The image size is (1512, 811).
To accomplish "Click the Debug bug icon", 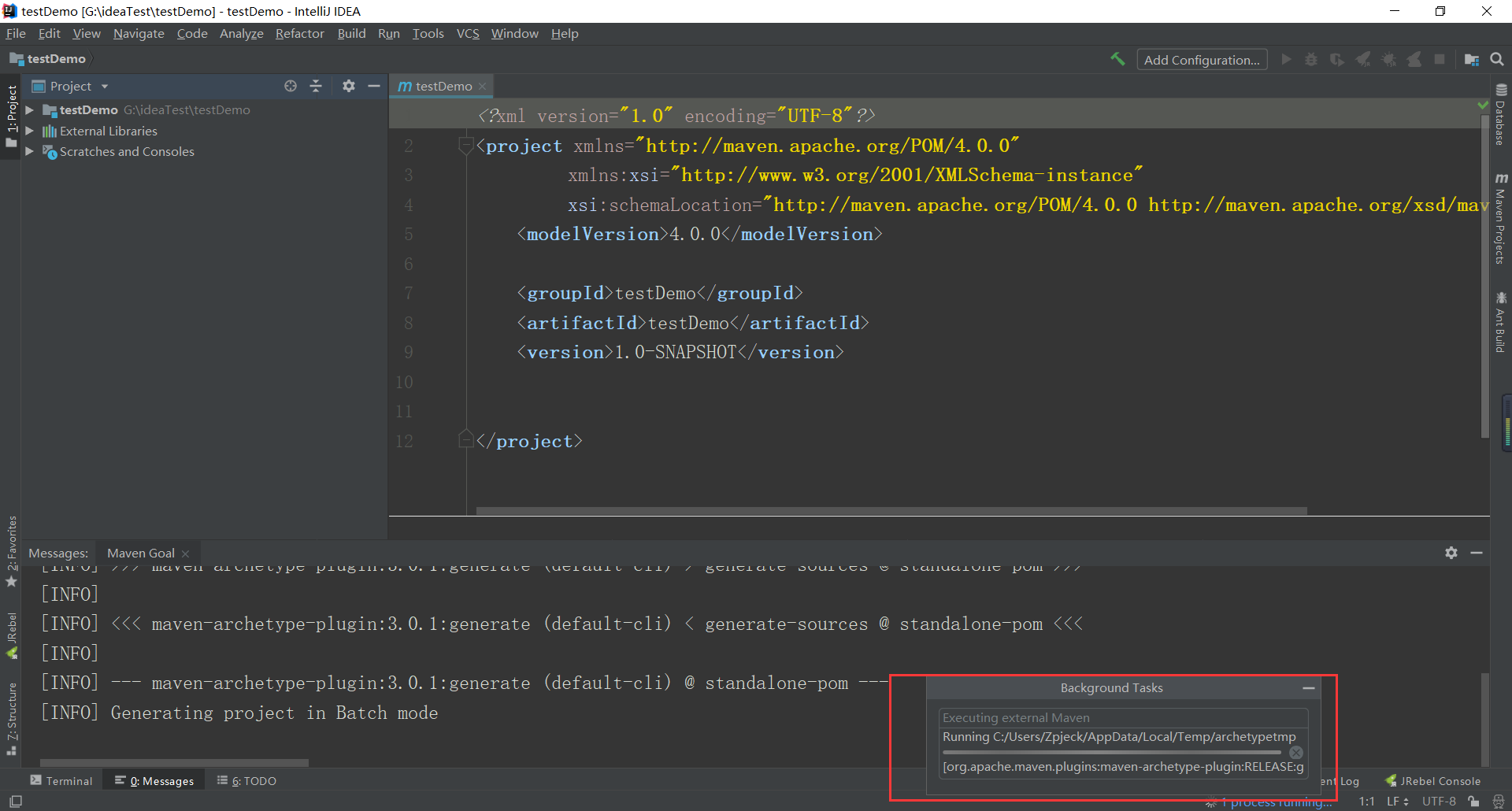I will pyautogui.click(x=1311, y=59).
